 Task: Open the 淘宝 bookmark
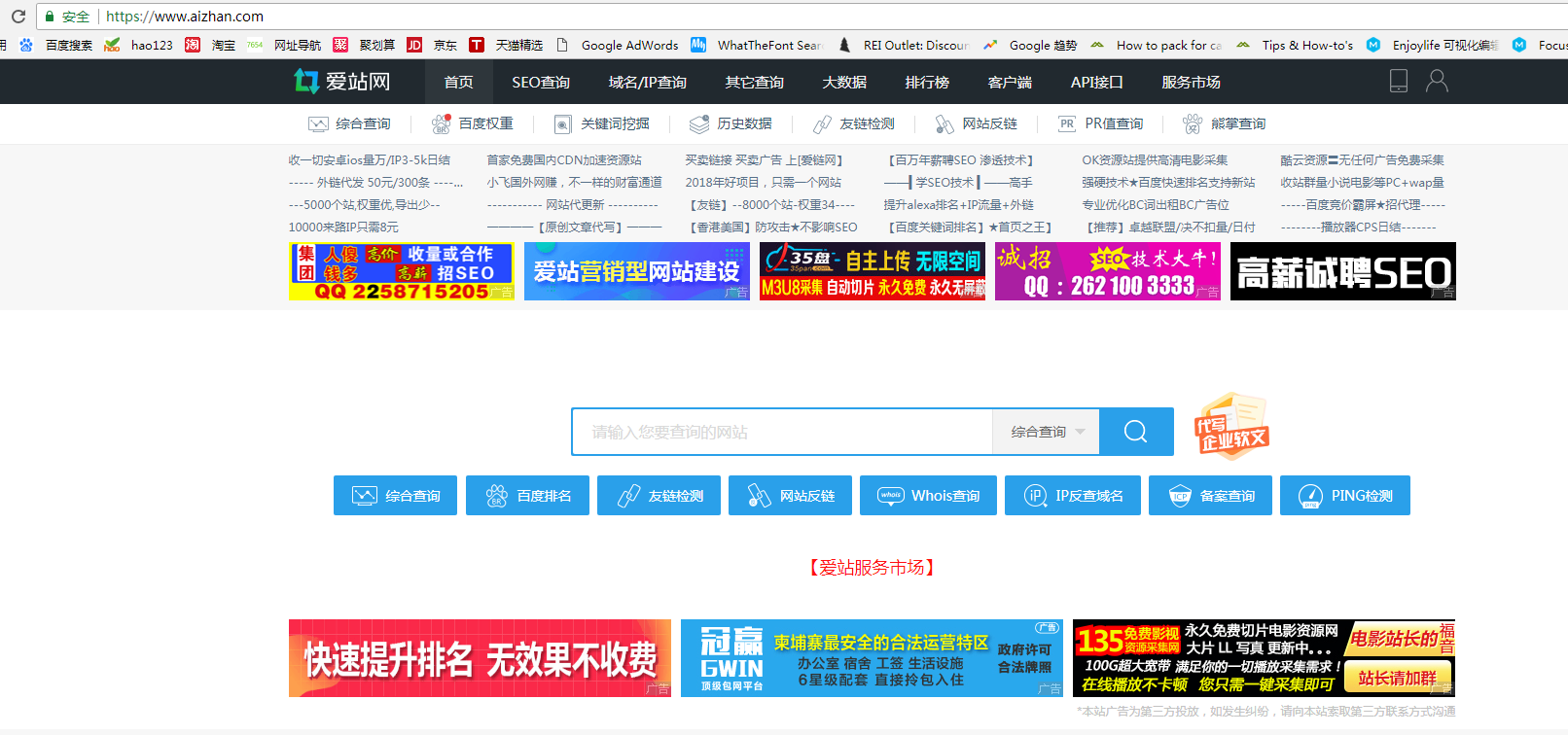[x=211, y=45]
